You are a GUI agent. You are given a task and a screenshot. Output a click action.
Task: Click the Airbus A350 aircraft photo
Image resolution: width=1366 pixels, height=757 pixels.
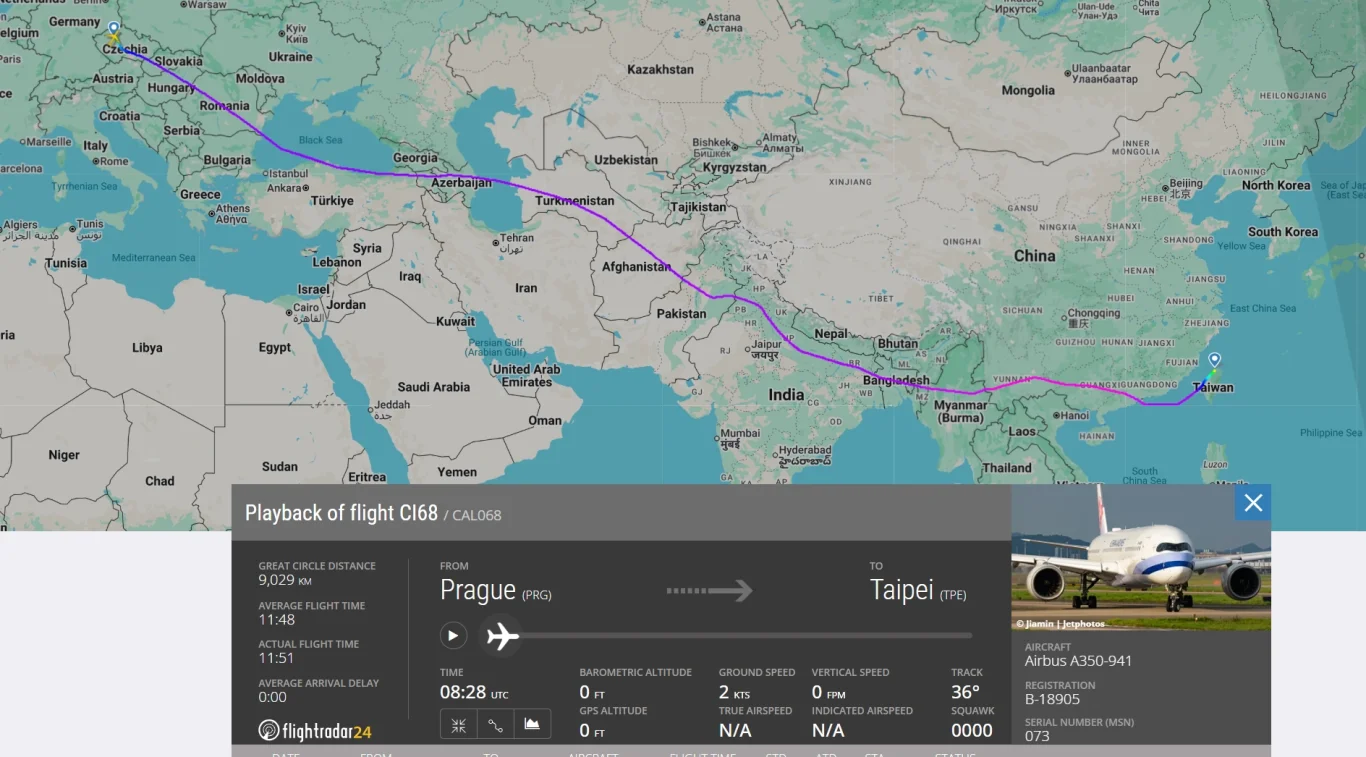[x=1141, y=558]
